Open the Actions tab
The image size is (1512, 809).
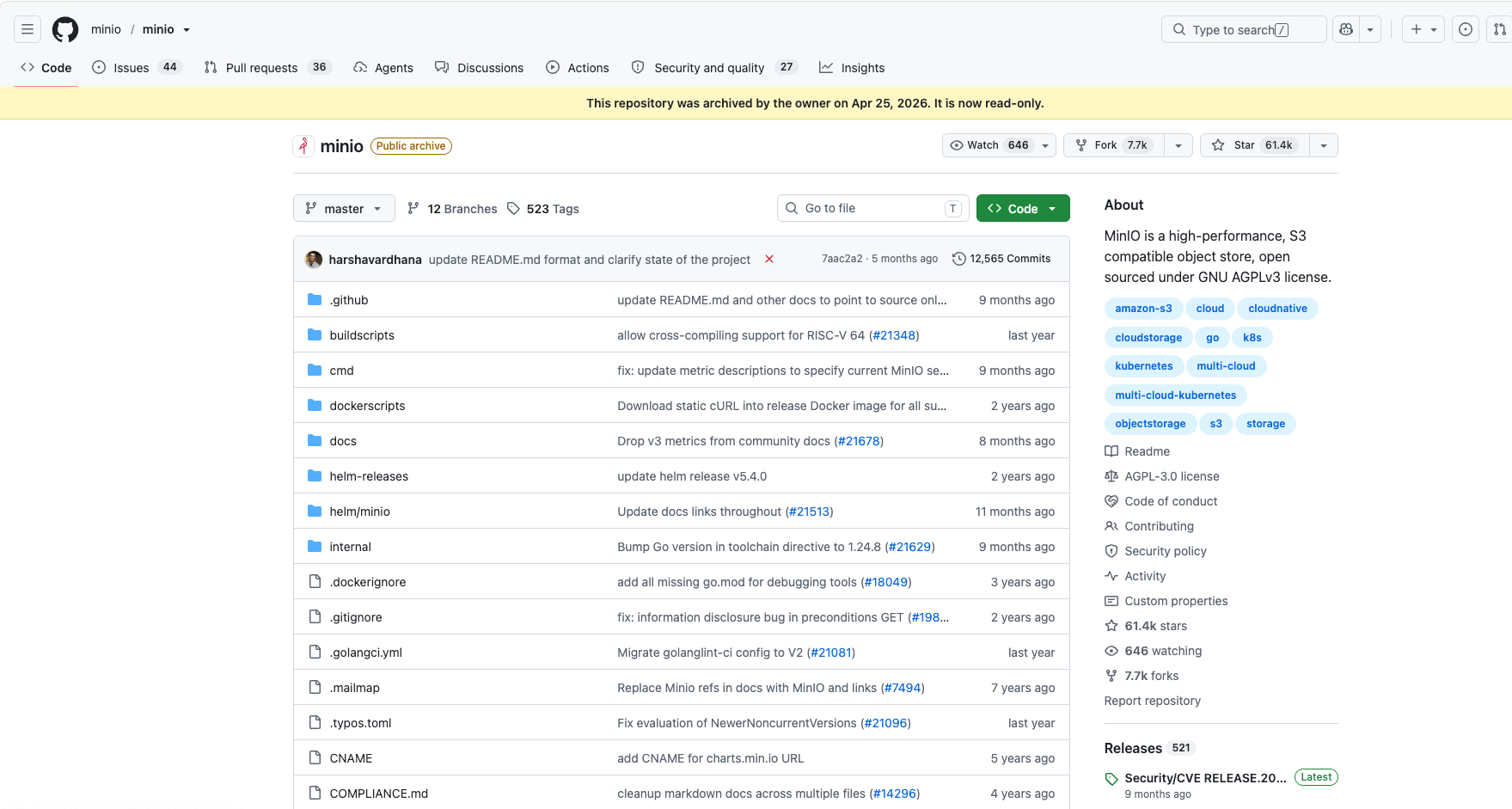coord(578,67)
